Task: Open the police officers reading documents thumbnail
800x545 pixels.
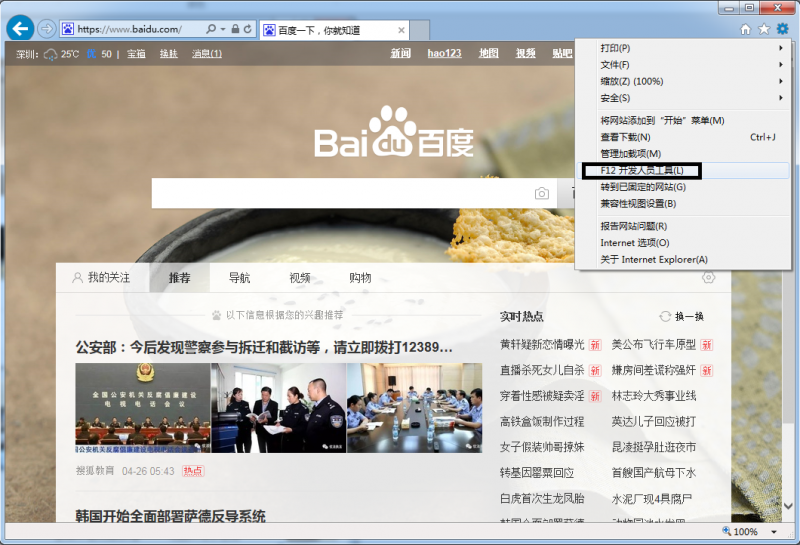Action: (279, 408)
